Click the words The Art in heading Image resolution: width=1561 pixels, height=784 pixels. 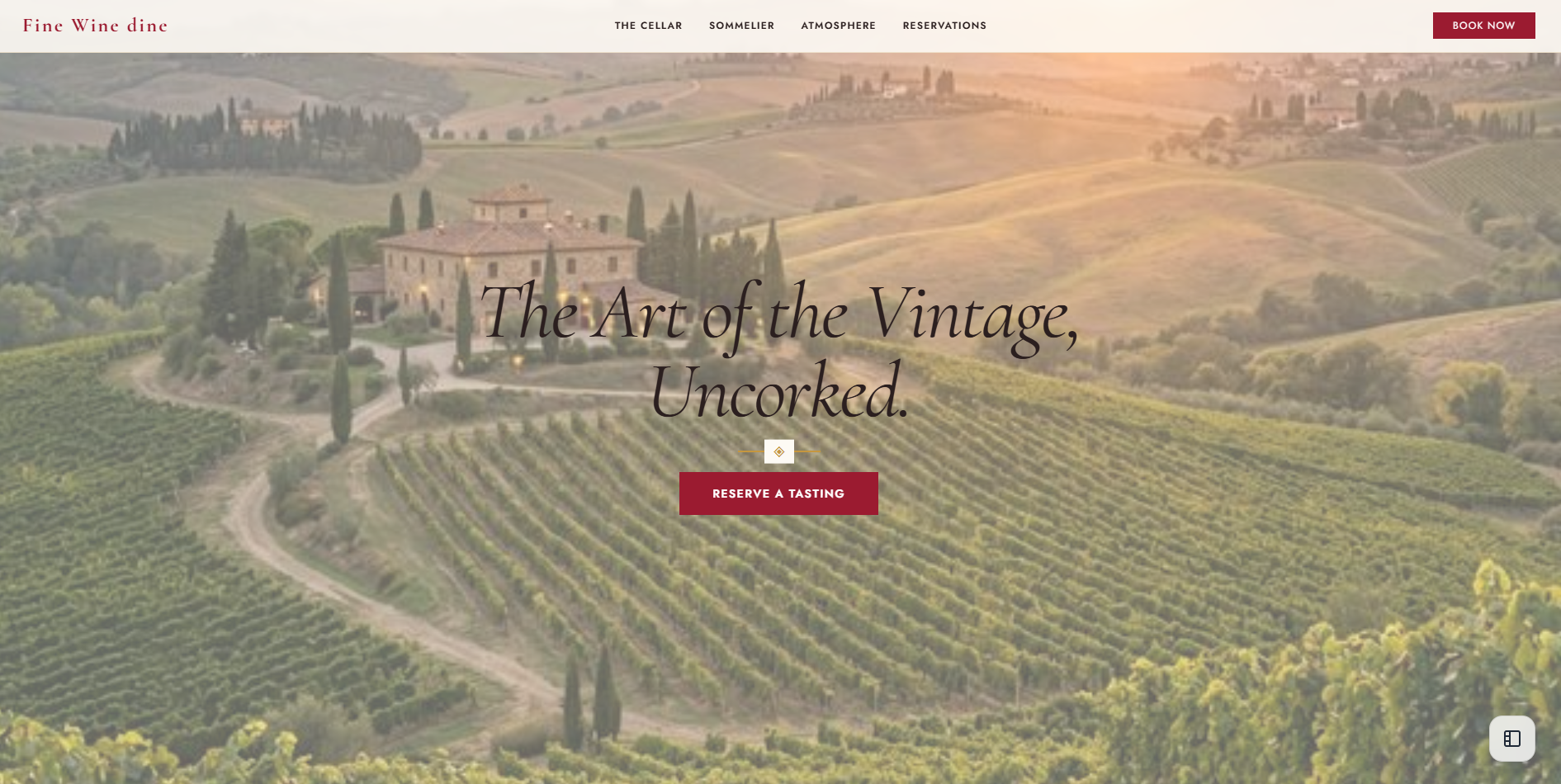(x=583, y=314)
